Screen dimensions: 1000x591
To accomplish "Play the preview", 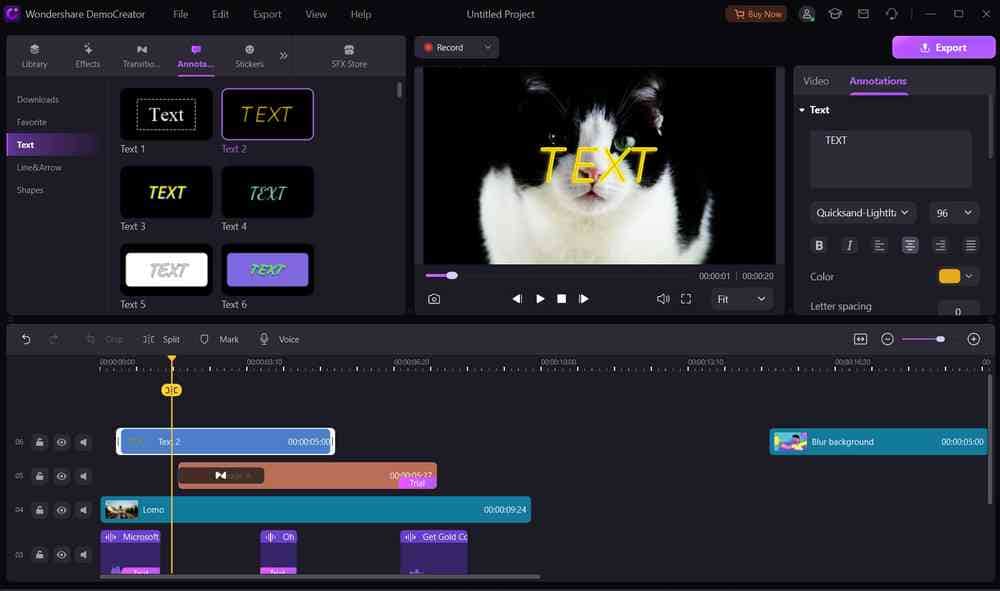I will point(540,299).
